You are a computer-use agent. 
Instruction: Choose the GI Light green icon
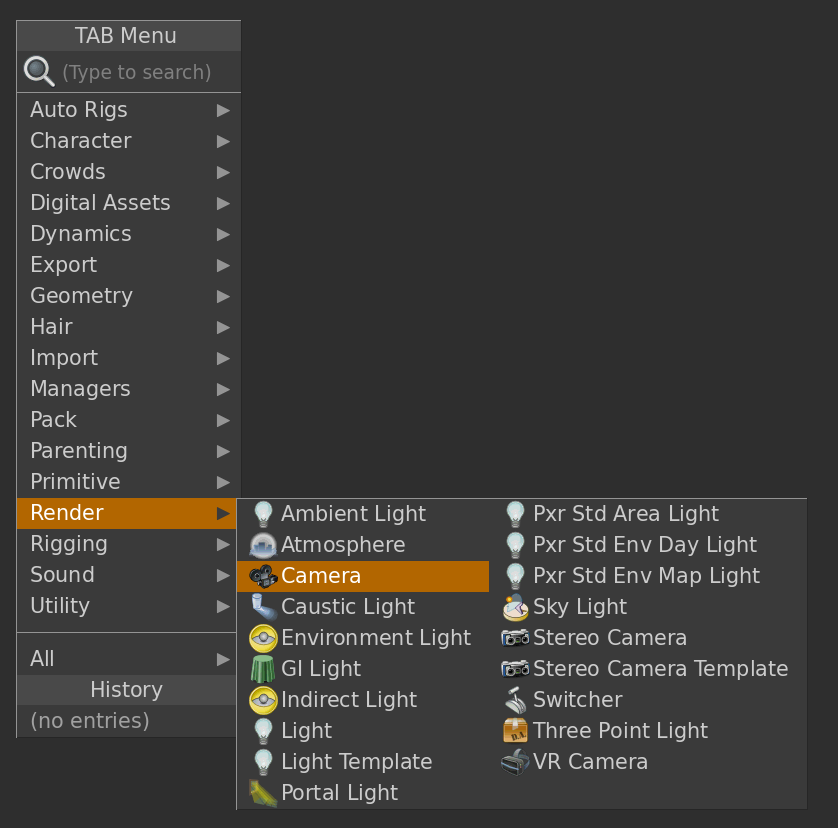(x=263, y=669)
